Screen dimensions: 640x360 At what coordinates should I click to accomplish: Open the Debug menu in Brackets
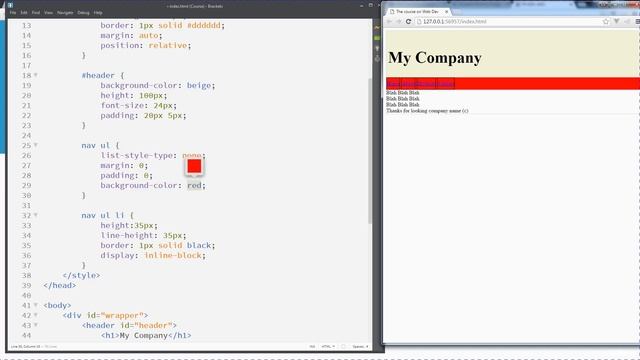(83, 13)
